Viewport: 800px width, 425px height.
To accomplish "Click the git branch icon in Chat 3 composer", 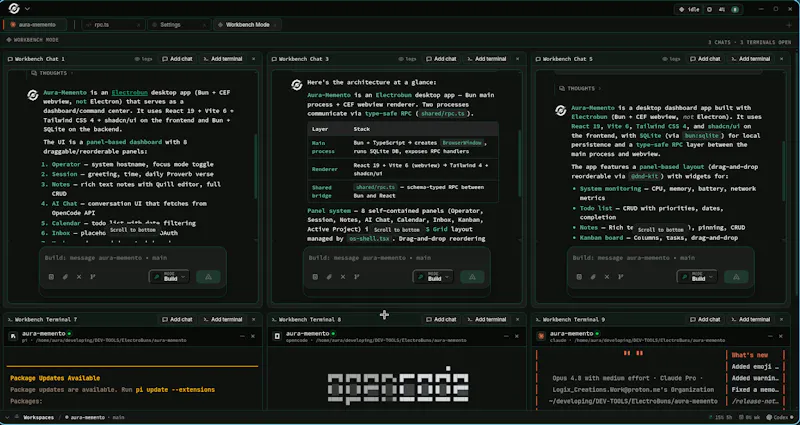I will pyautogui.click(x=357, y=277).
